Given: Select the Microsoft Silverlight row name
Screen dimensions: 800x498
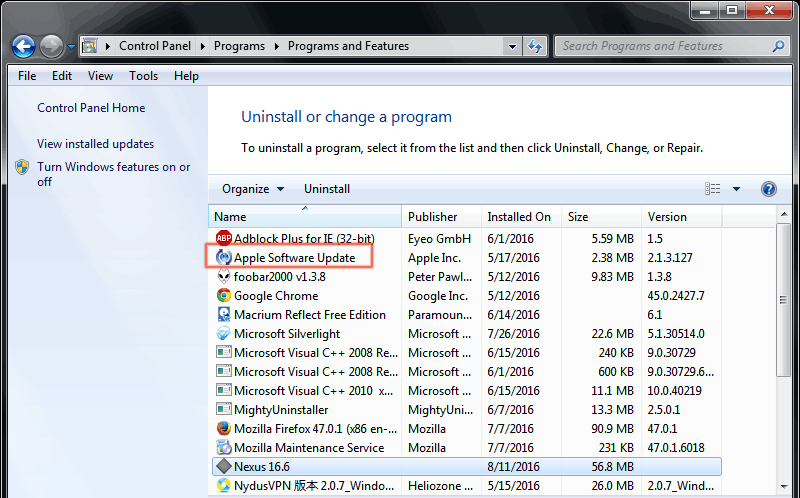Looking at the screenshot, I should (287, 334).
